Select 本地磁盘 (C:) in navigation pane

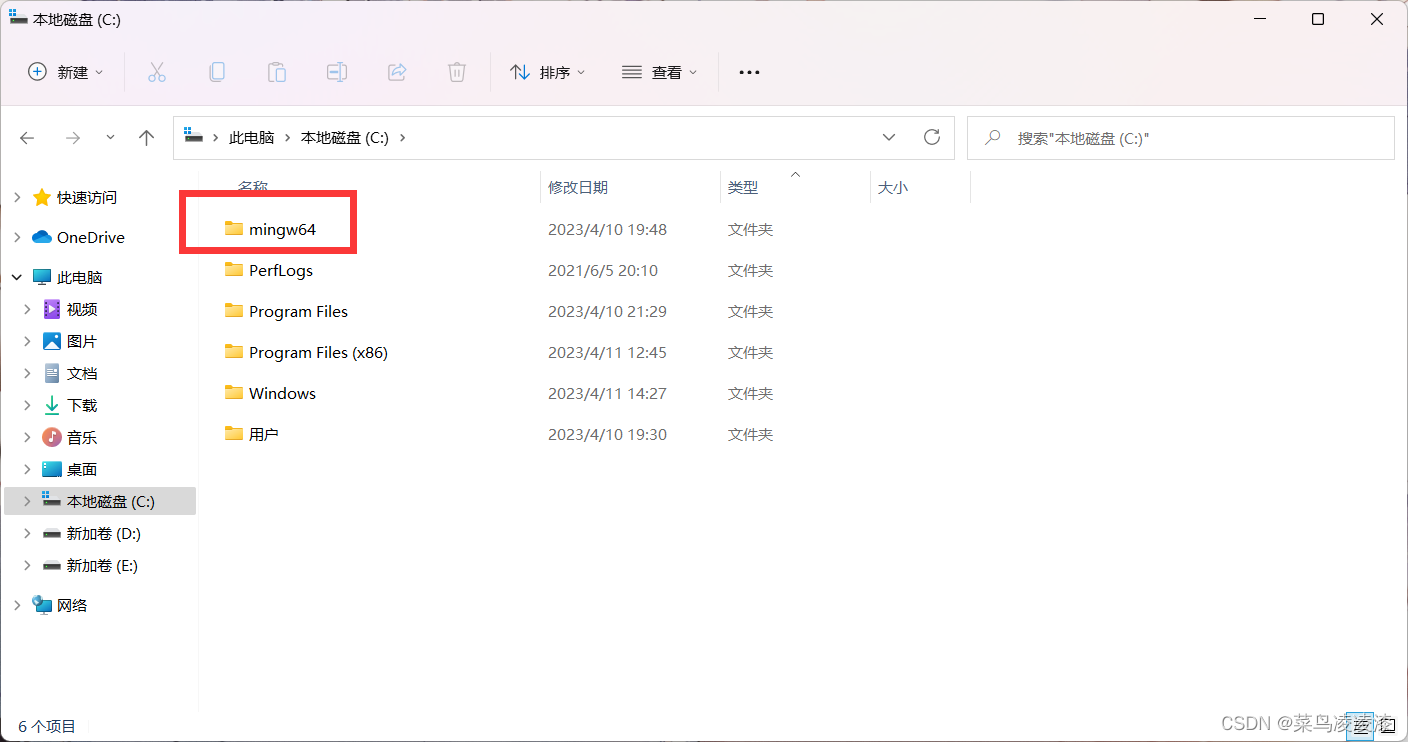[100, 501]
